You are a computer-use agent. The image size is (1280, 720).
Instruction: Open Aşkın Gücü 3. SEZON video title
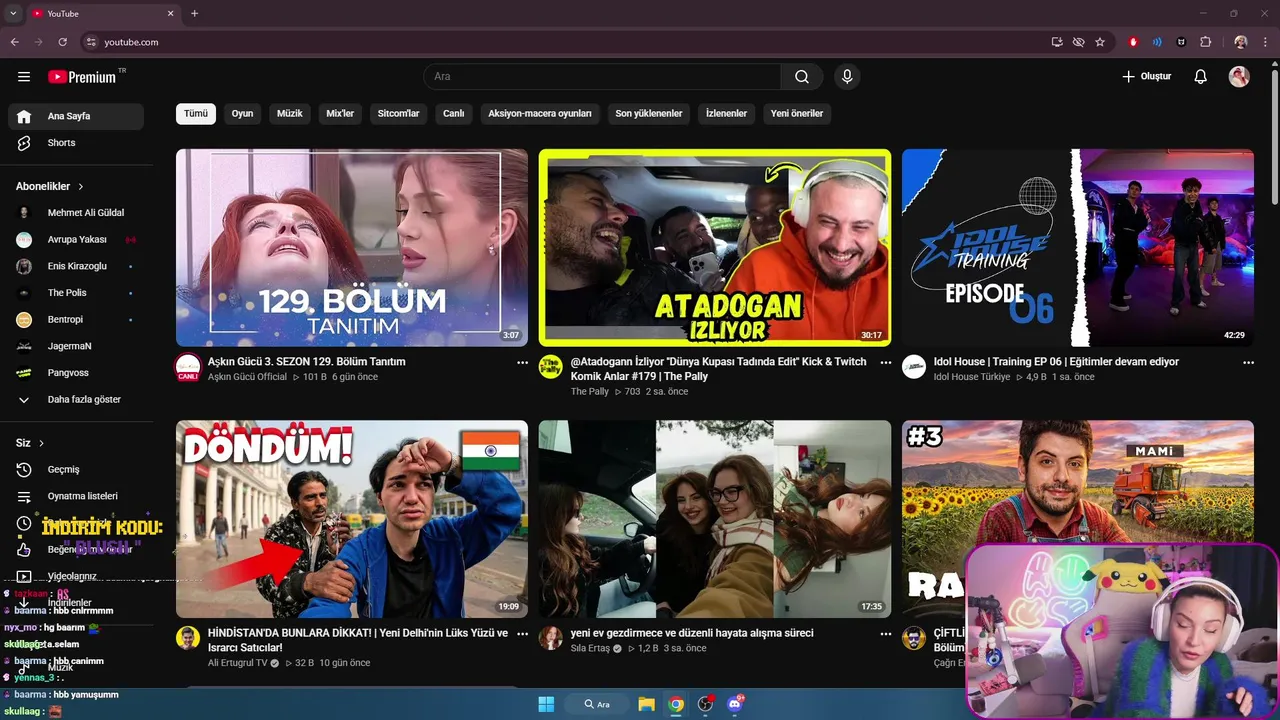pos(307,362)
